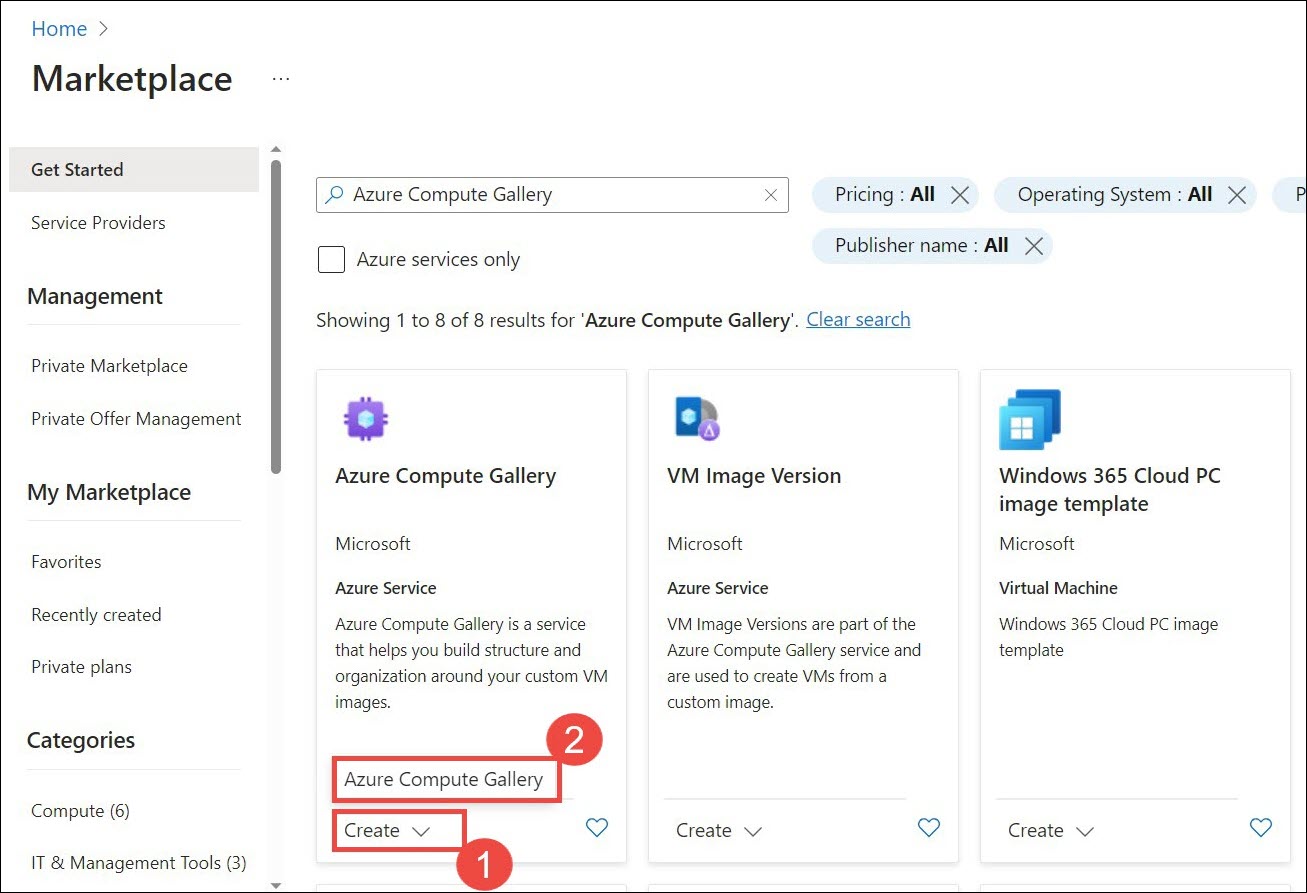Image resolution: width=1307 pixels, height=893 pixels.
Task: Favorite Windows 365 Cloud PC image template
Action: (1261, 827)
